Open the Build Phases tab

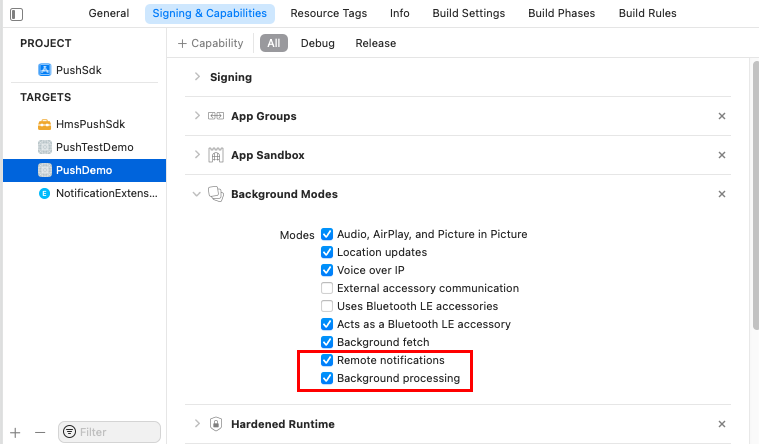tap(562, 14)
